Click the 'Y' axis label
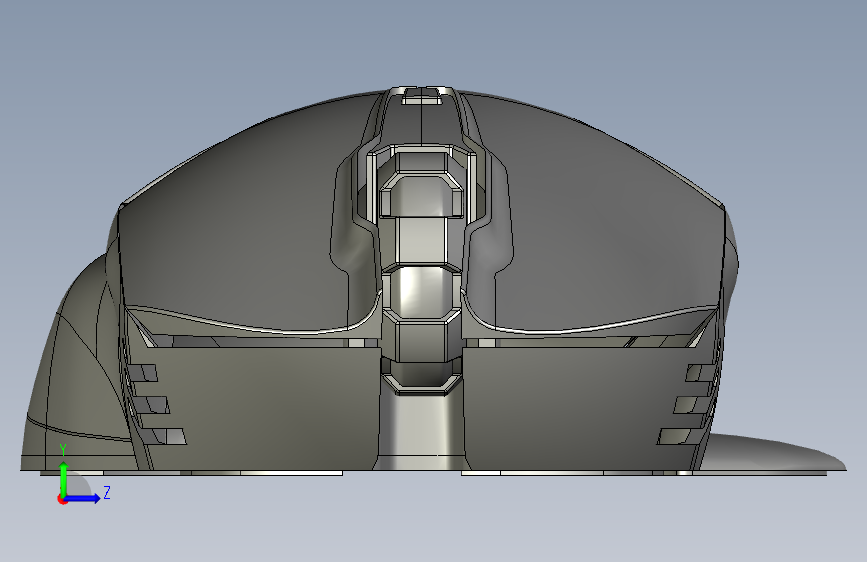Viewport: 867px width, 562px height. (x=63, y=450)
